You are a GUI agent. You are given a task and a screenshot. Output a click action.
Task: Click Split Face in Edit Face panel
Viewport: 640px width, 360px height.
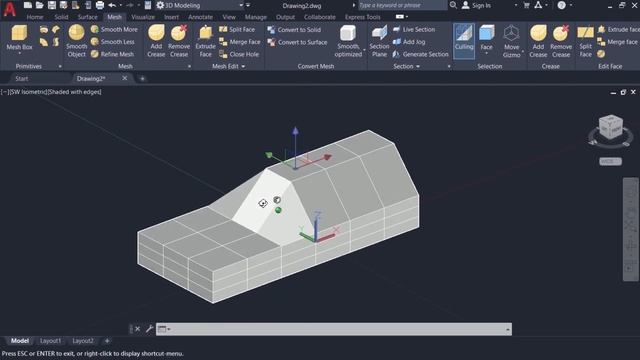coord(585,41)
